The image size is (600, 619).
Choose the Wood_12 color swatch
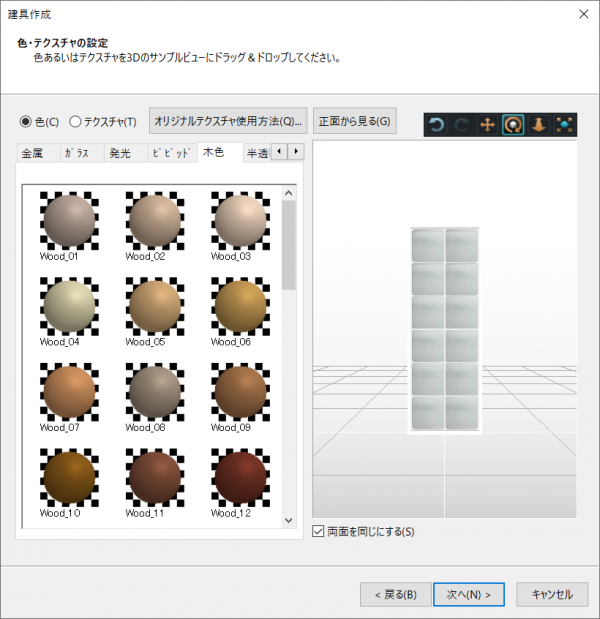[x=239, y=478]
